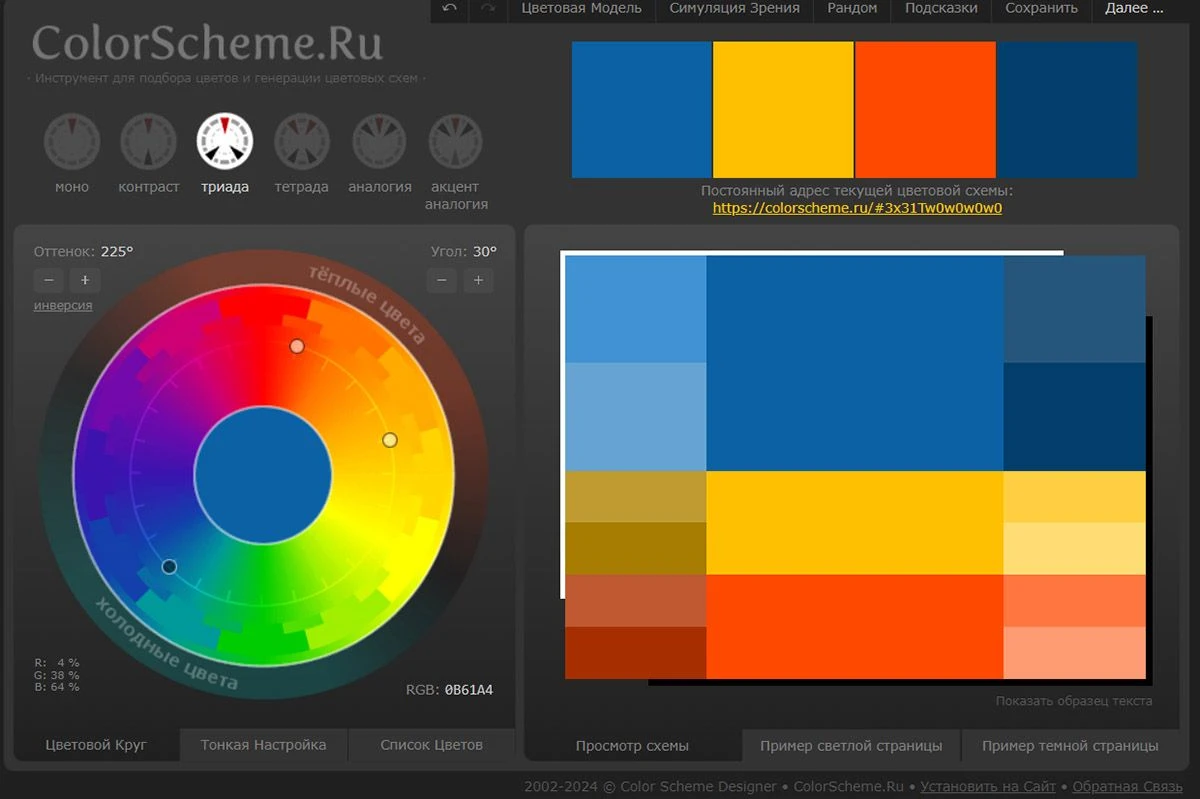Click the инверсия link
Image resolution: width=1200 pixels, height=799 pixels.
pyautogui.click(x=63, y=306)
